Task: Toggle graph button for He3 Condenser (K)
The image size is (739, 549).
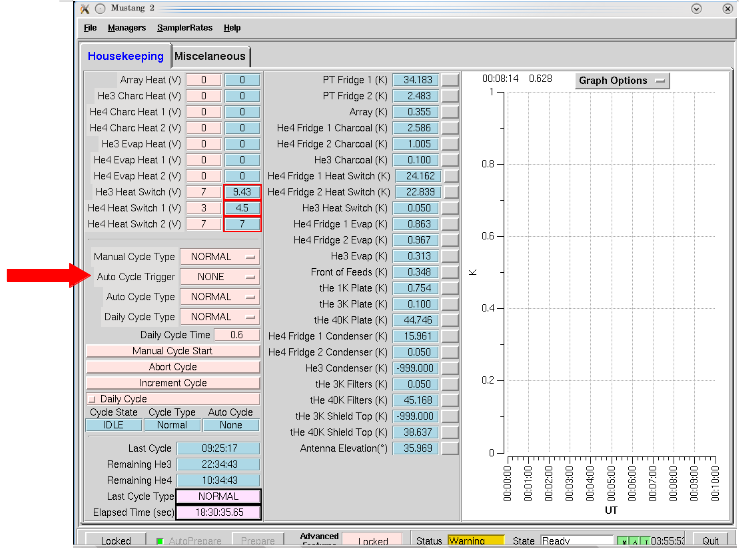Action: (450, 369)
